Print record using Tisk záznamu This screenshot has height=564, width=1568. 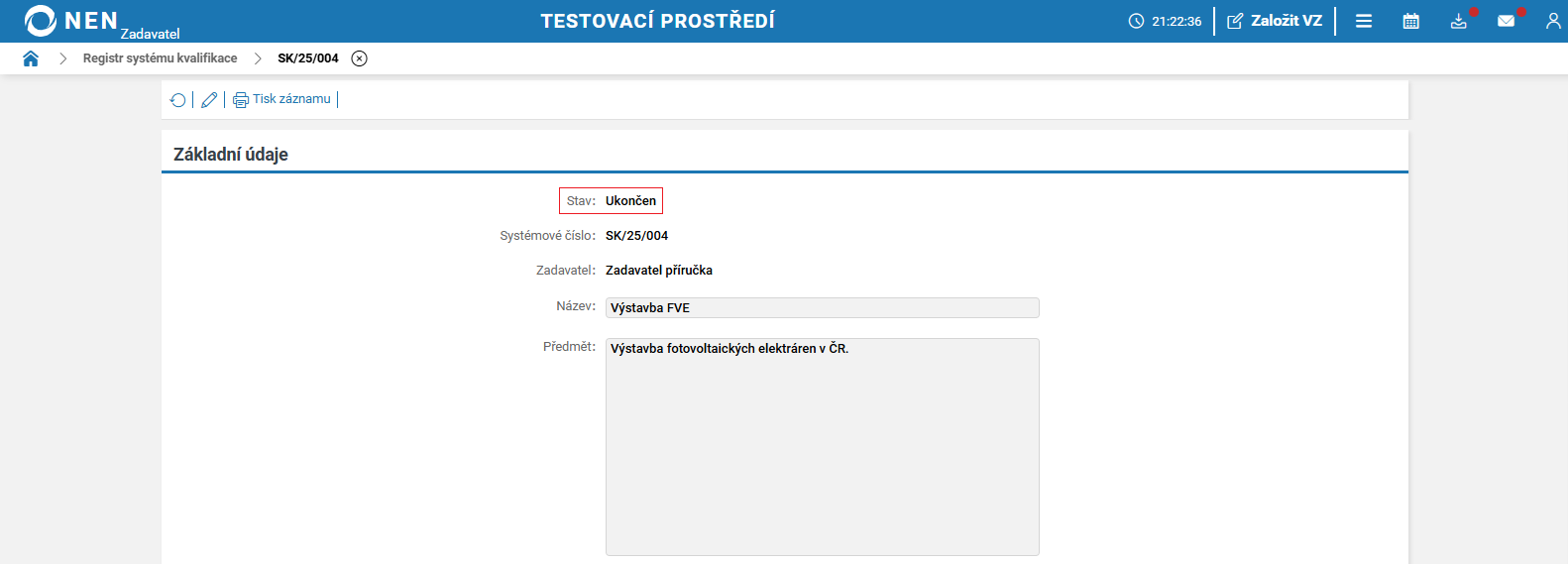[282, 99]
